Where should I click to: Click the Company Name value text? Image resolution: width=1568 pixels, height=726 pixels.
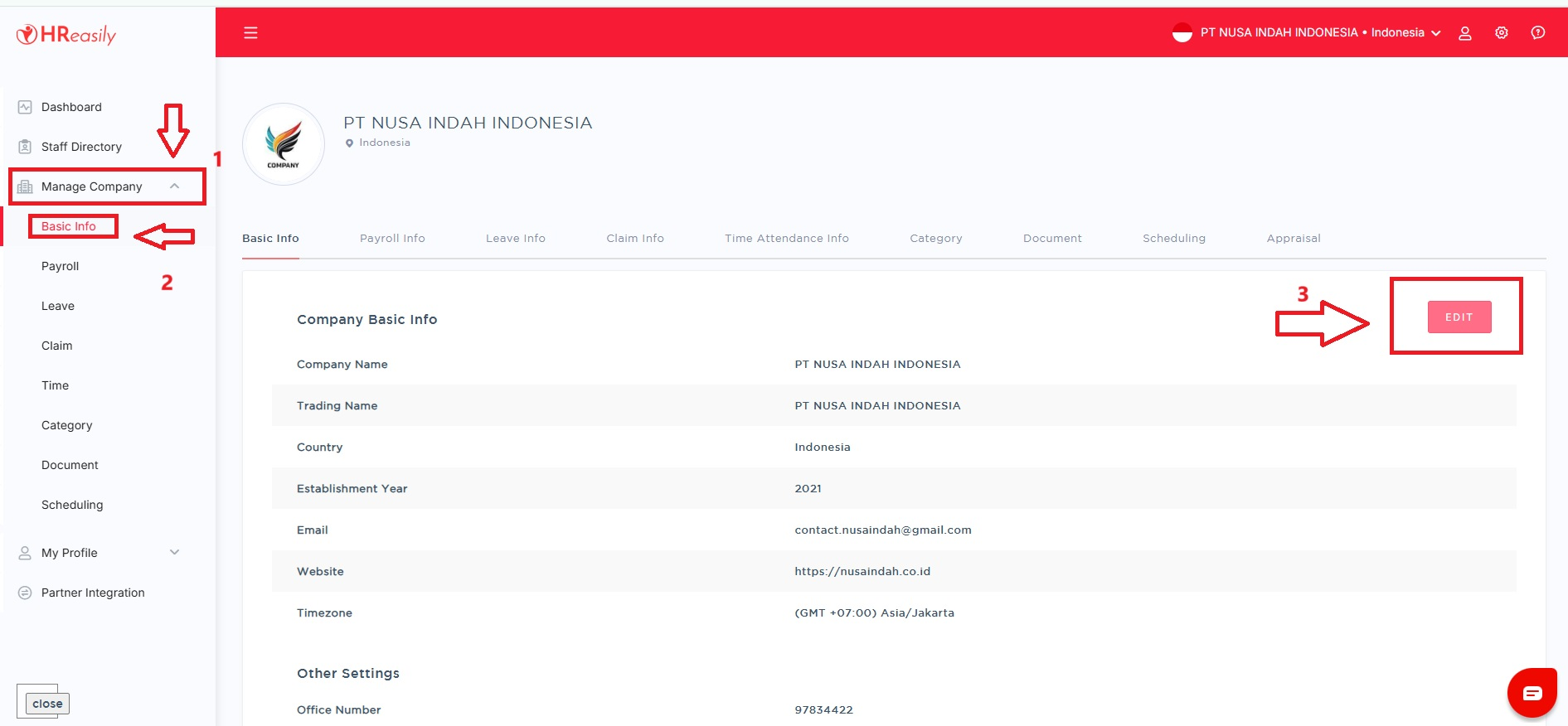pos(877,365)
